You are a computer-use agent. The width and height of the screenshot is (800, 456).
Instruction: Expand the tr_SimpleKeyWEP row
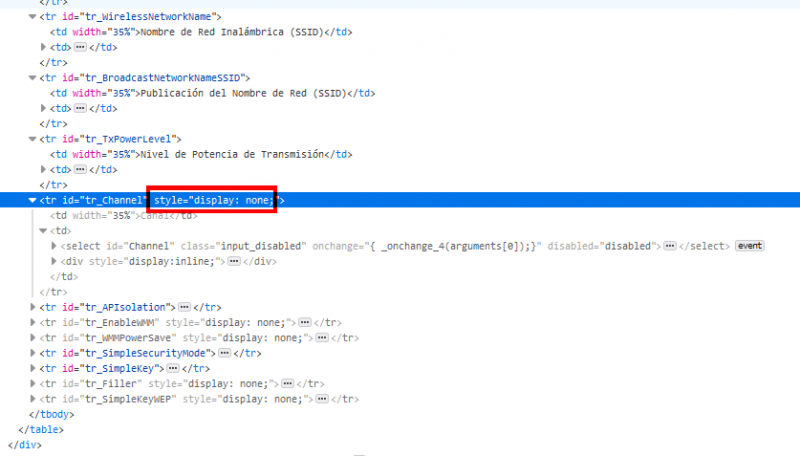click(33, 399)
